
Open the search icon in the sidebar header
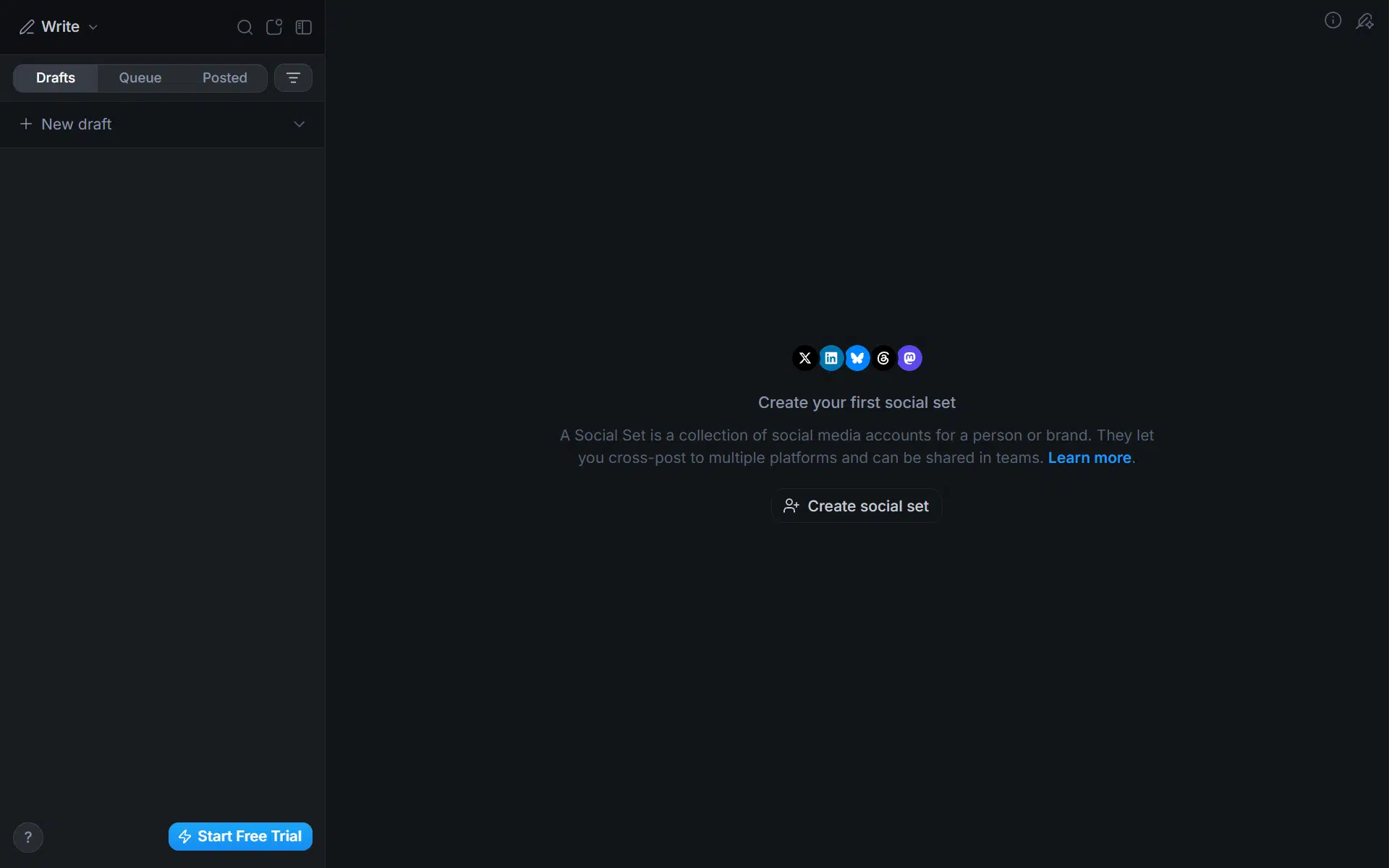[x=245, y=27]
